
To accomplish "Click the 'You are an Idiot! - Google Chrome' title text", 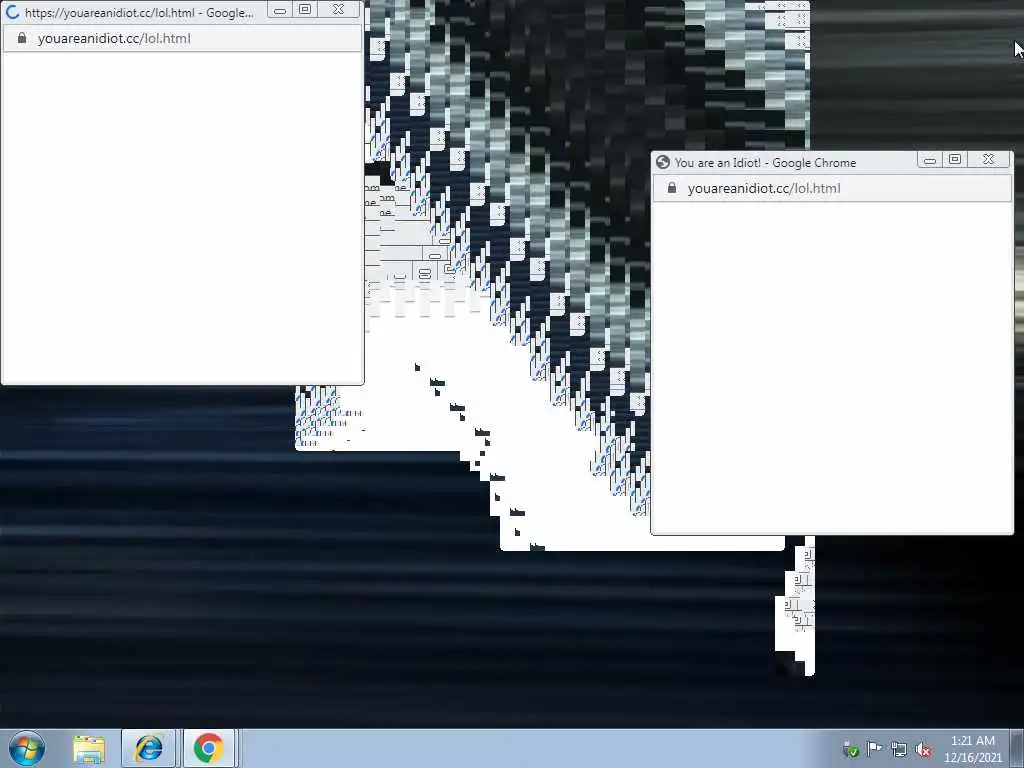I will coord(765,163).
